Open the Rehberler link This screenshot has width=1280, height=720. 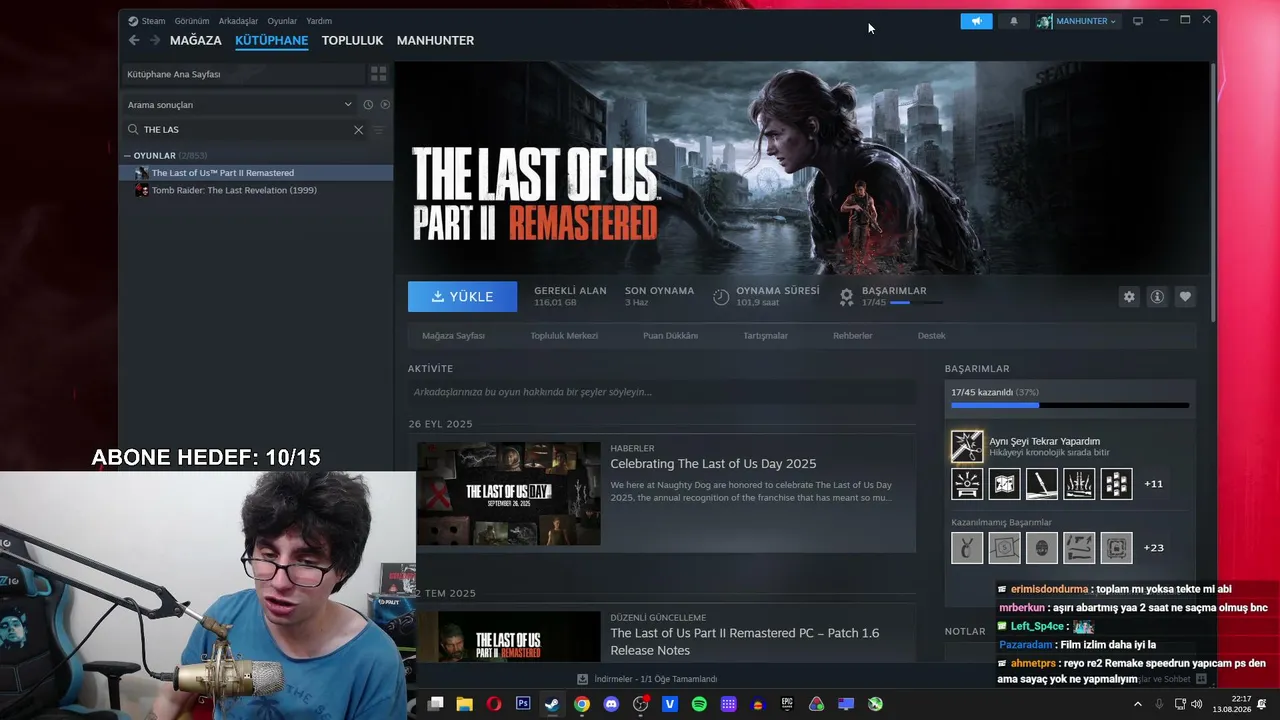coord(853,336)
